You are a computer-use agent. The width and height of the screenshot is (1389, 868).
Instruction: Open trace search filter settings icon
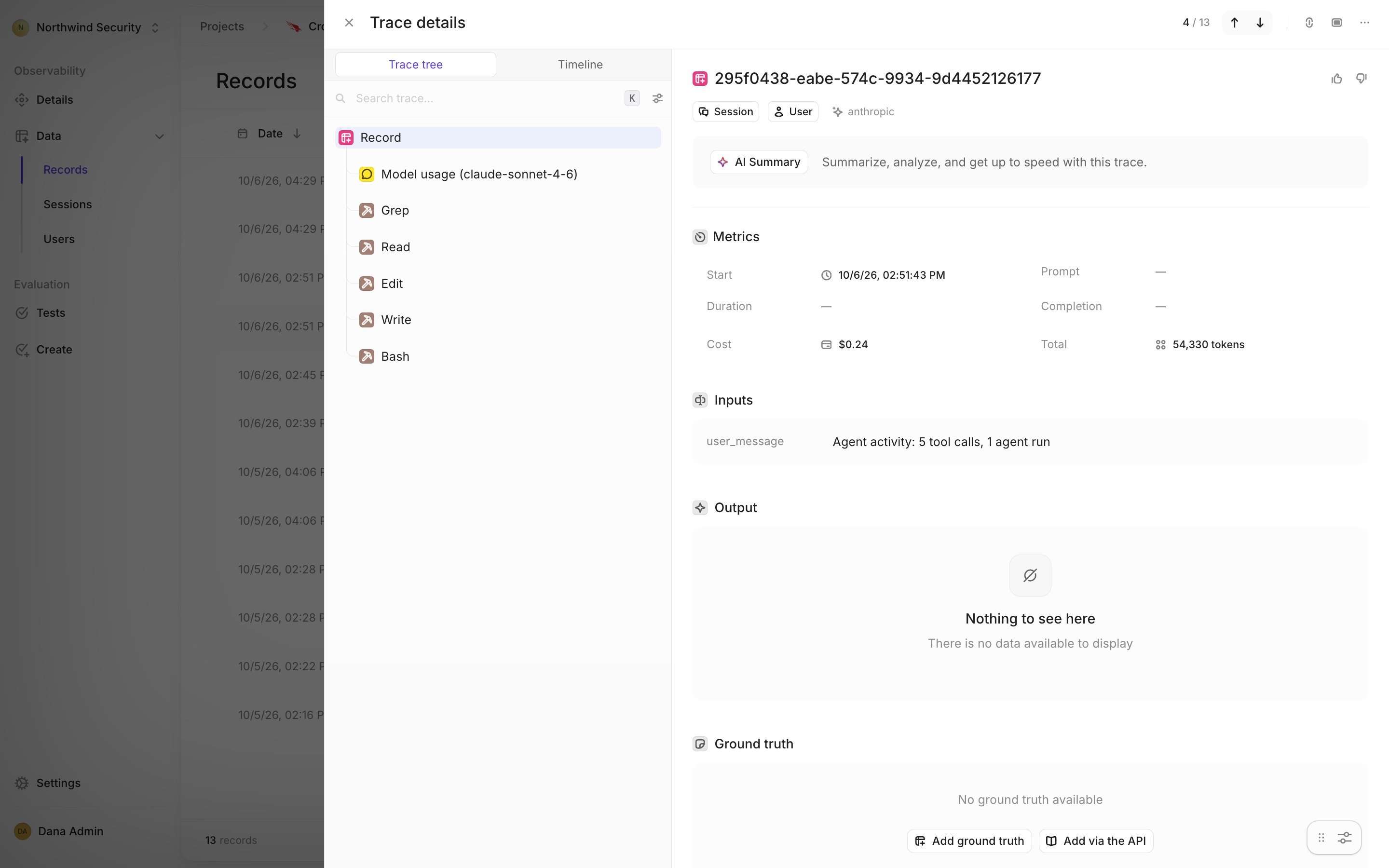pyautogui.click(x=658, y=98)
